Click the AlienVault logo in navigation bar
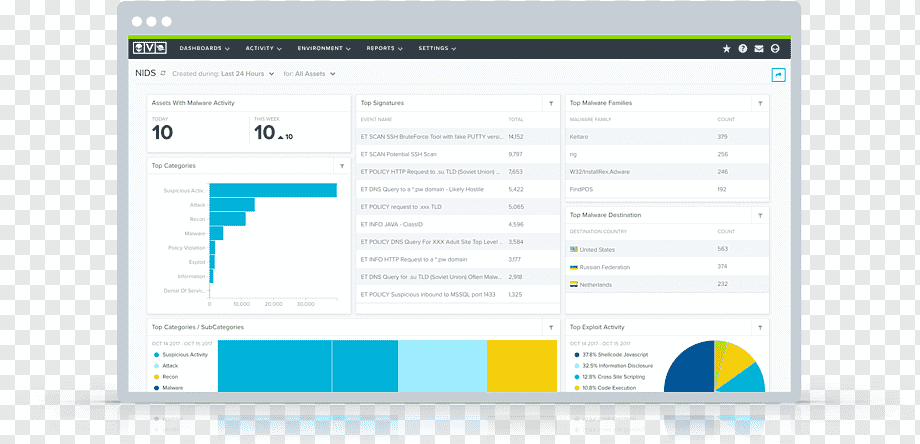This screenshot has width=920, height=444. pyautogui.click(x=150, y=49)
